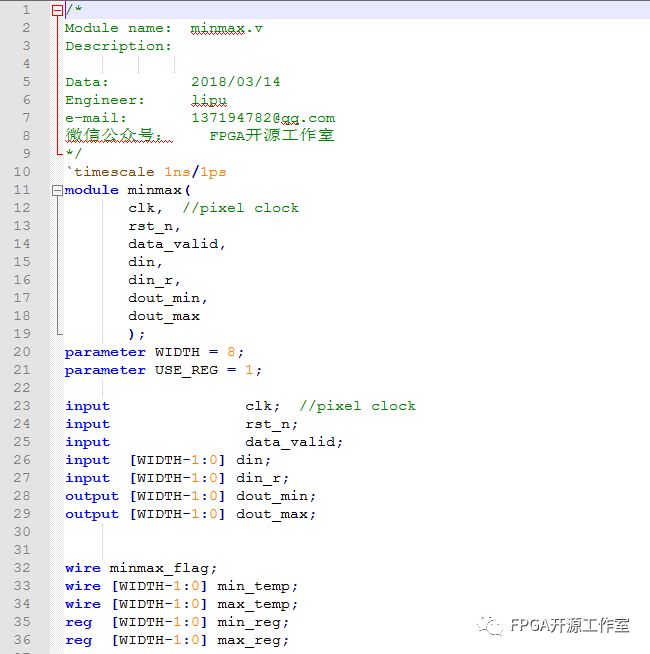
Task: Click the "parameter WIDTH" keyword on line 20
Action: point(105,352)
